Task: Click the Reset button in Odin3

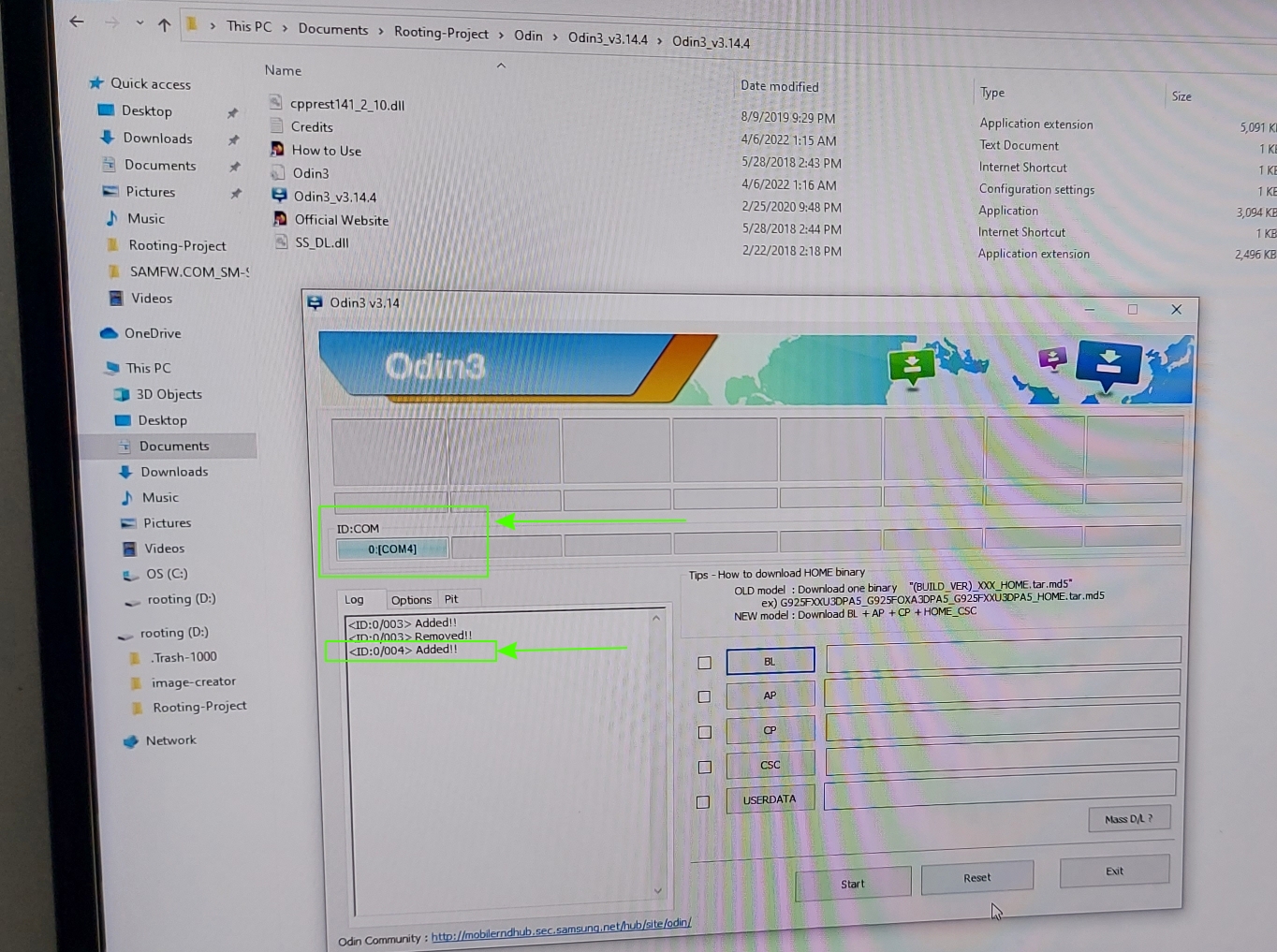Action: coord(976,877)
